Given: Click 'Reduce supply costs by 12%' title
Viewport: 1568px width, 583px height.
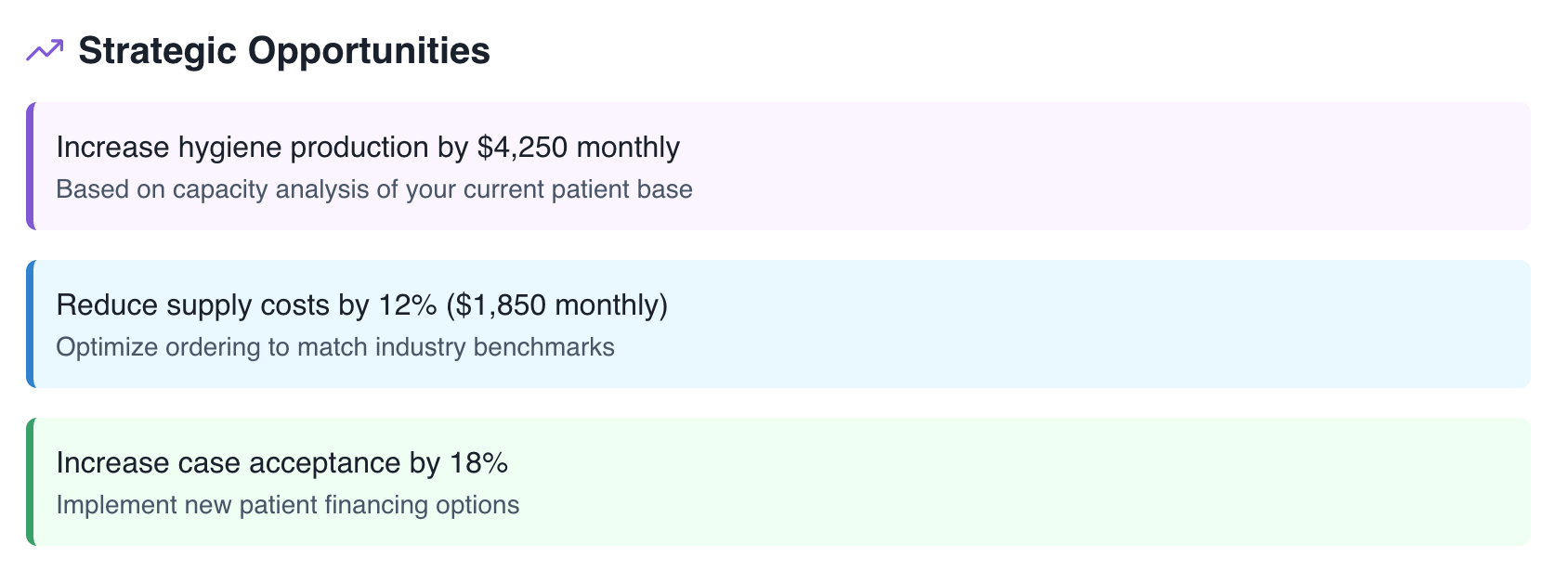Looking at the screenshot, I should click(x=246, y=305).
